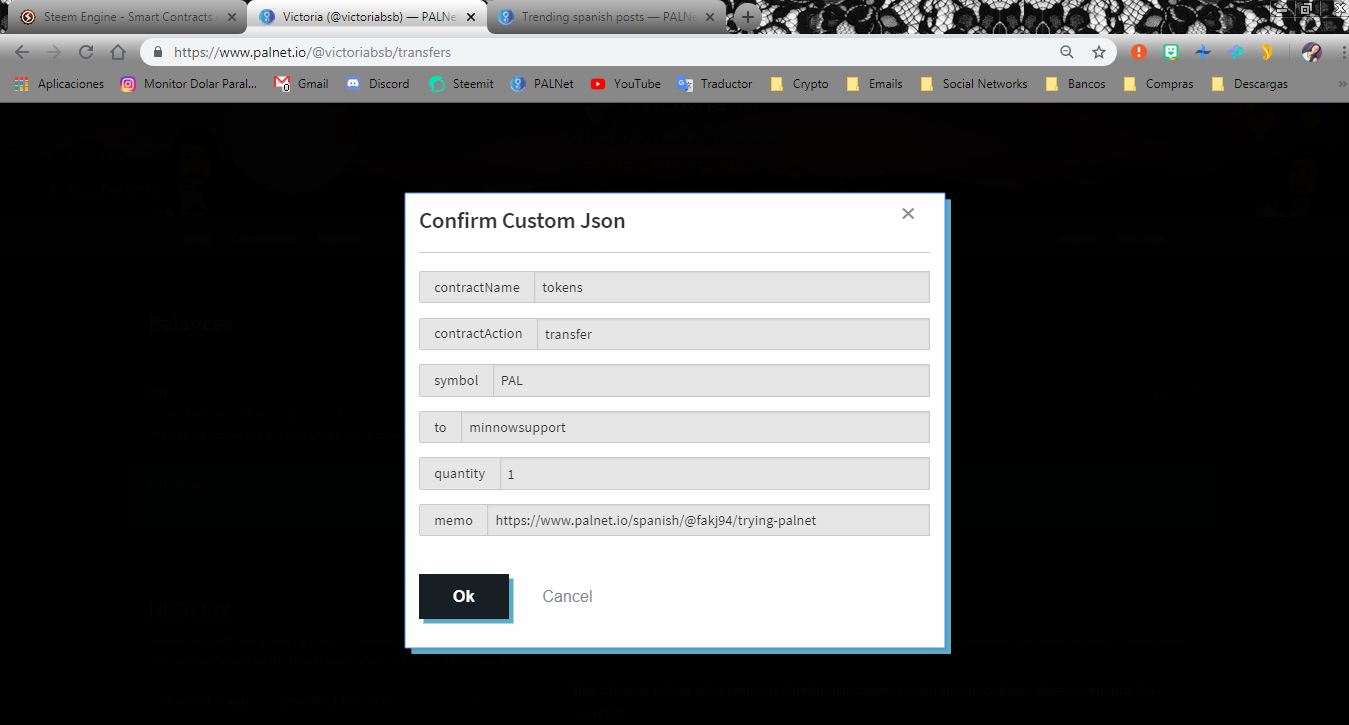Image resolution: width=1349 pixels, height=725 pixels.
Task: Open the YouTube bookmark
Action: point(625,84)
